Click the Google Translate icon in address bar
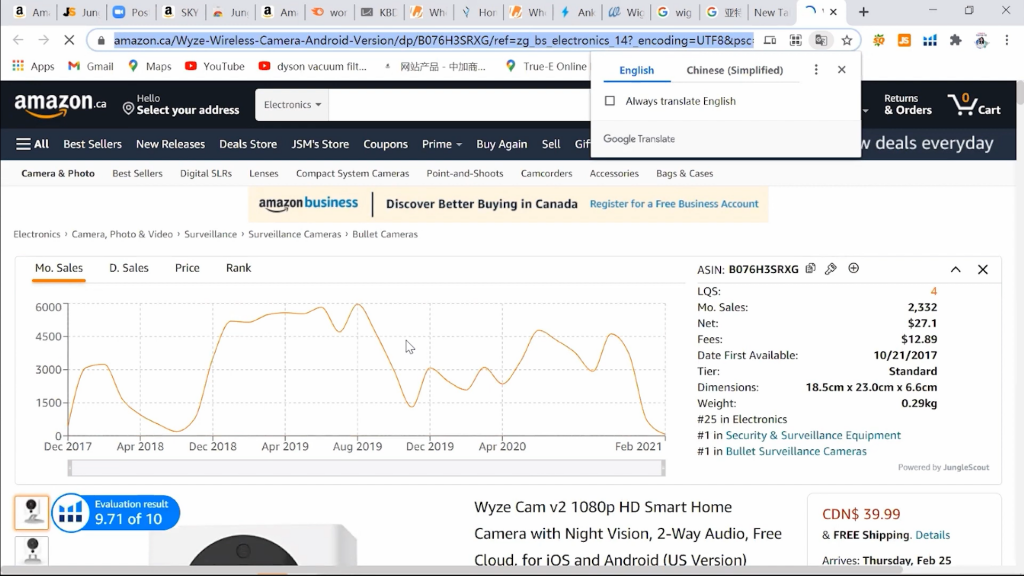Viewport: 1024px width, 576px height. (x=821, y=40)
